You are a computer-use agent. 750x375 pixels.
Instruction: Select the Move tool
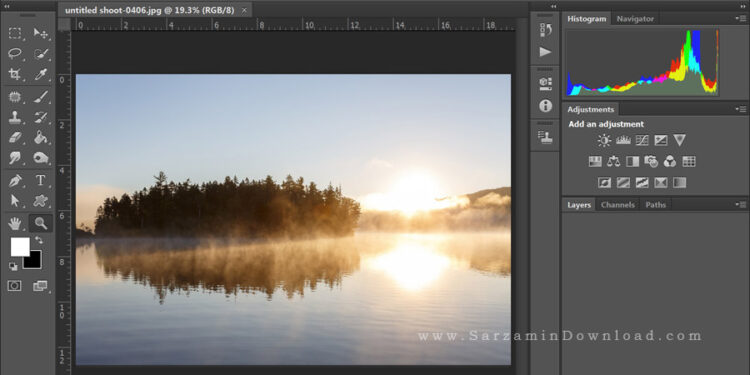(41, 33)
